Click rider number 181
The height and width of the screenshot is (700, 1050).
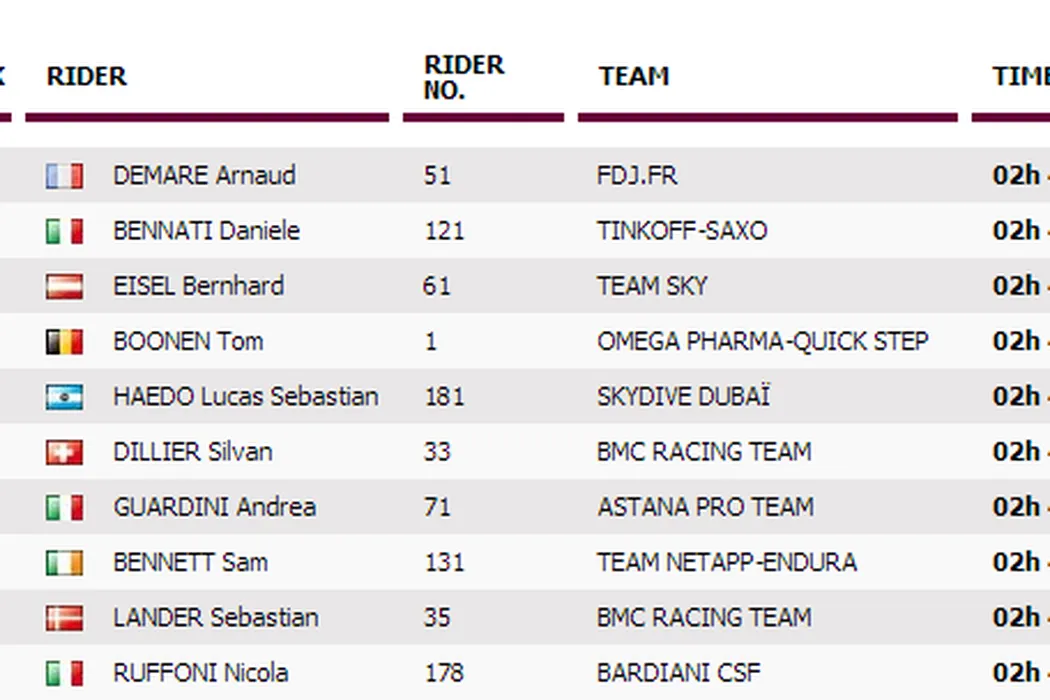[443, 397]
